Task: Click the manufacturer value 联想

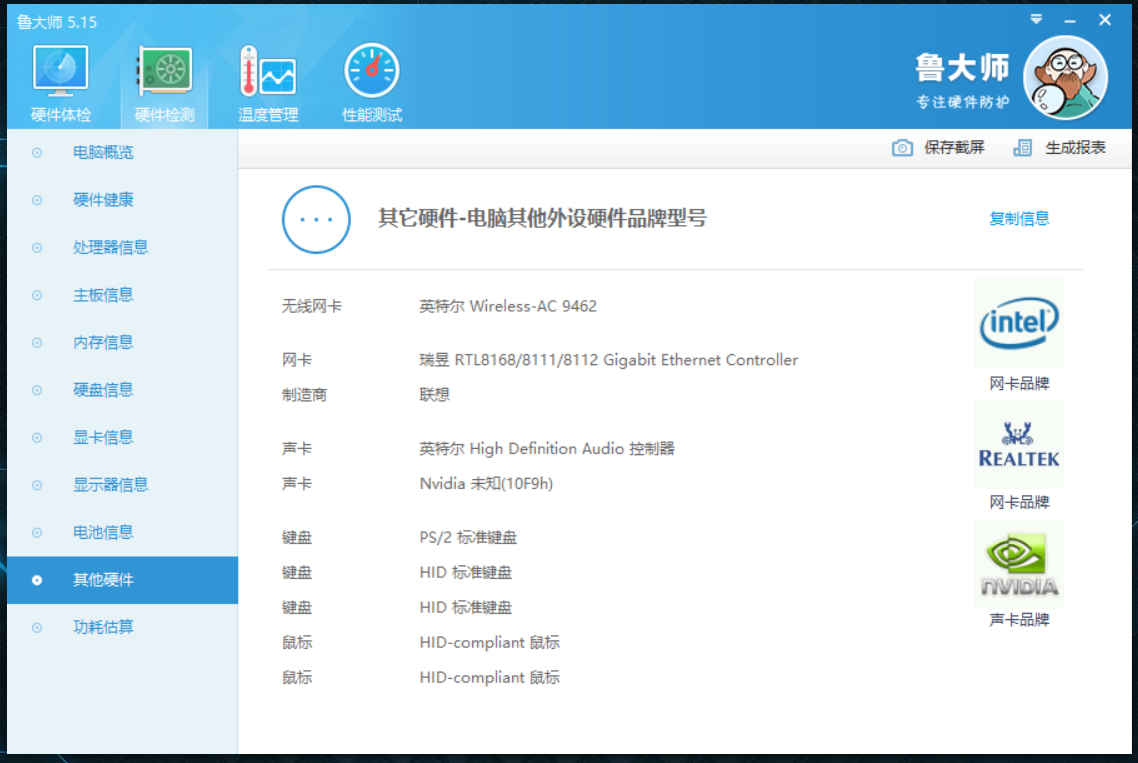Action: tap(434, 395)
